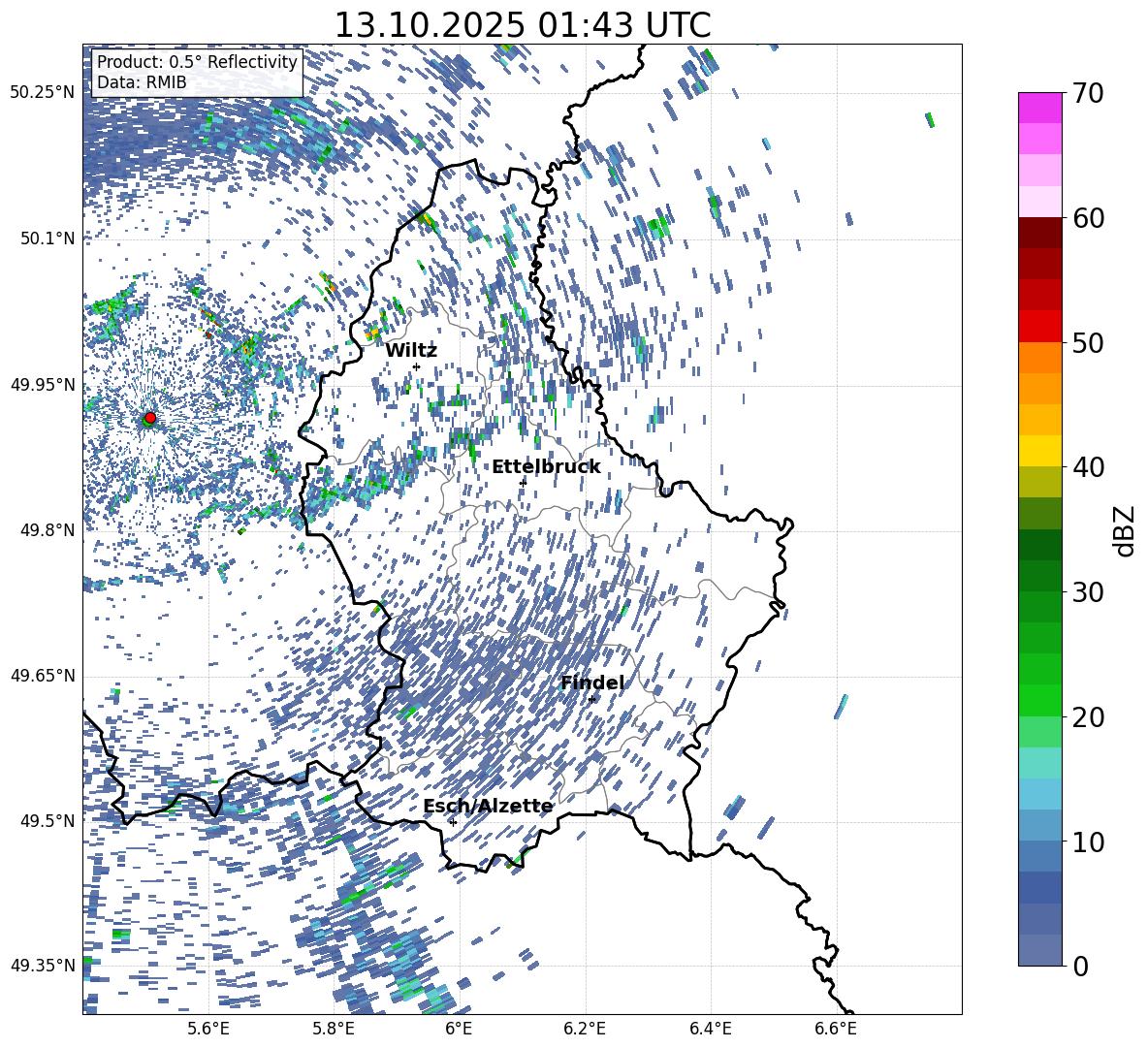
Task: Click the colorbar tick label 0
Action: click(x=1080, y=966)
